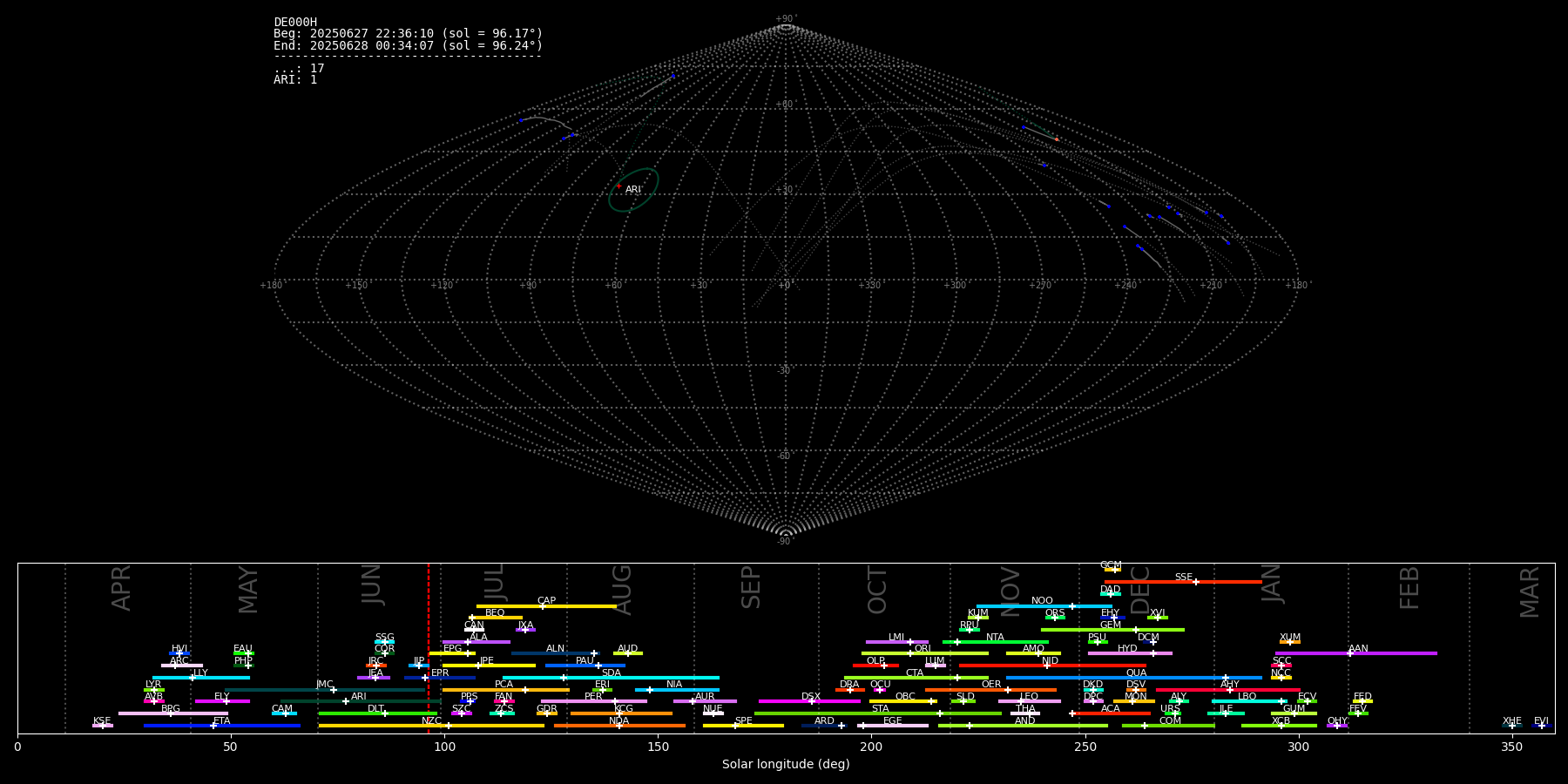1568x784 pixels.
Task: Click the LYR shower label
Action: 153,685
